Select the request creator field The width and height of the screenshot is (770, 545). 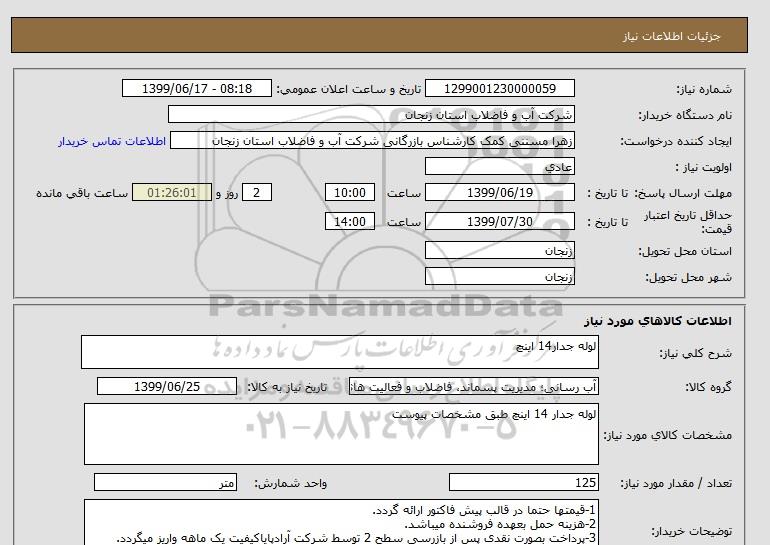372,141
